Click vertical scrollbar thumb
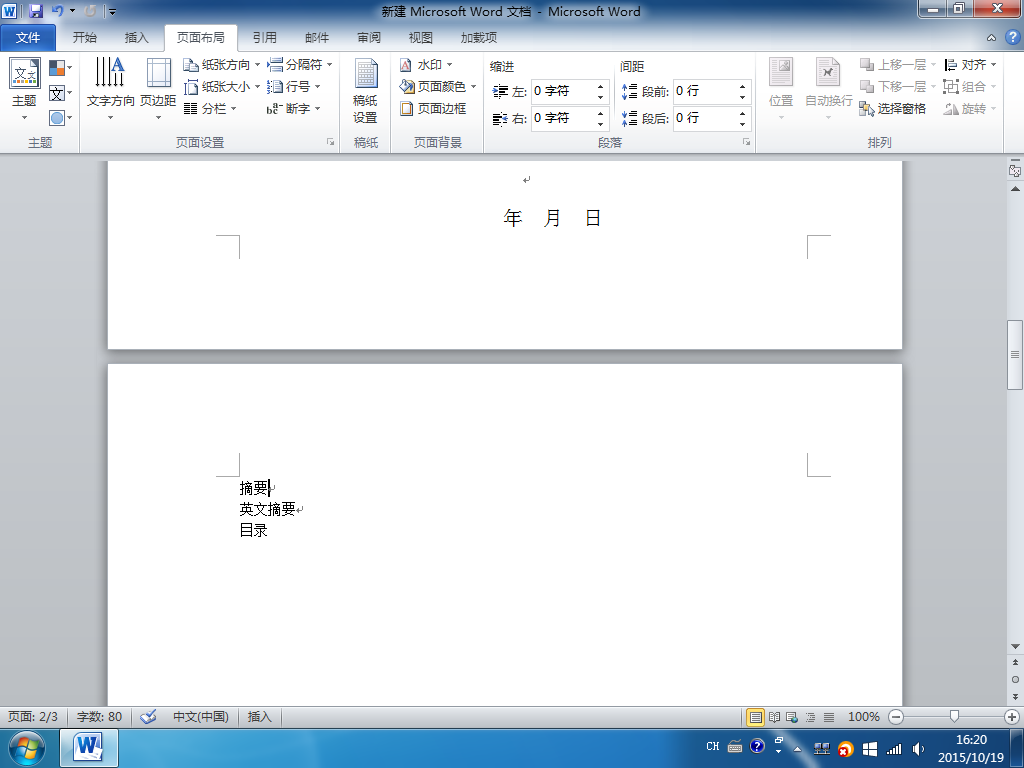The image size is (1024, 768). pos(1015,355)
